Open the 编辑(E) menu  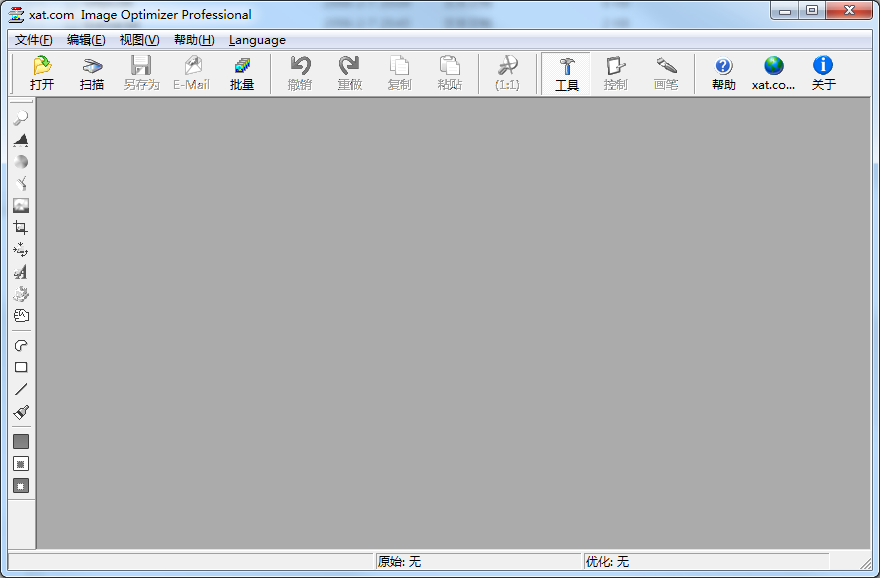click(86, 40)
